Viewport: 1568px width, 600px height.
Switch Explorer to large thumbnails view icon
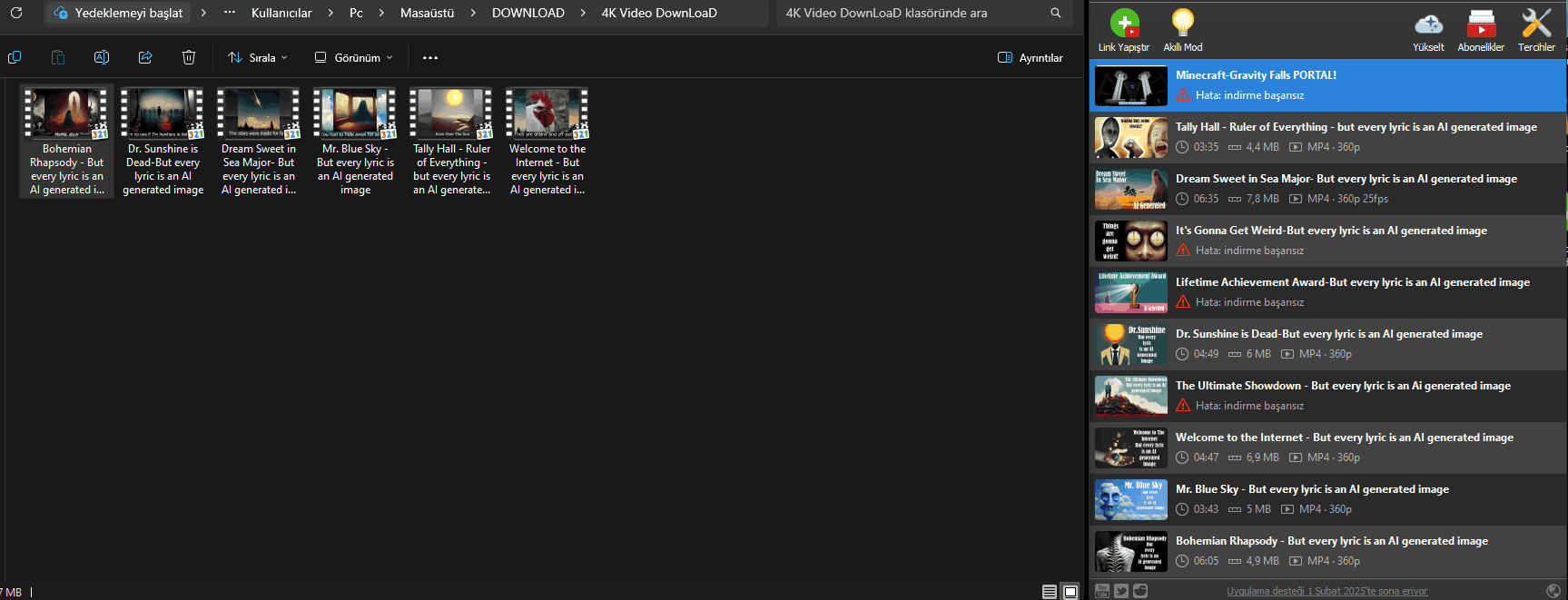click(x=1070, y=592)
